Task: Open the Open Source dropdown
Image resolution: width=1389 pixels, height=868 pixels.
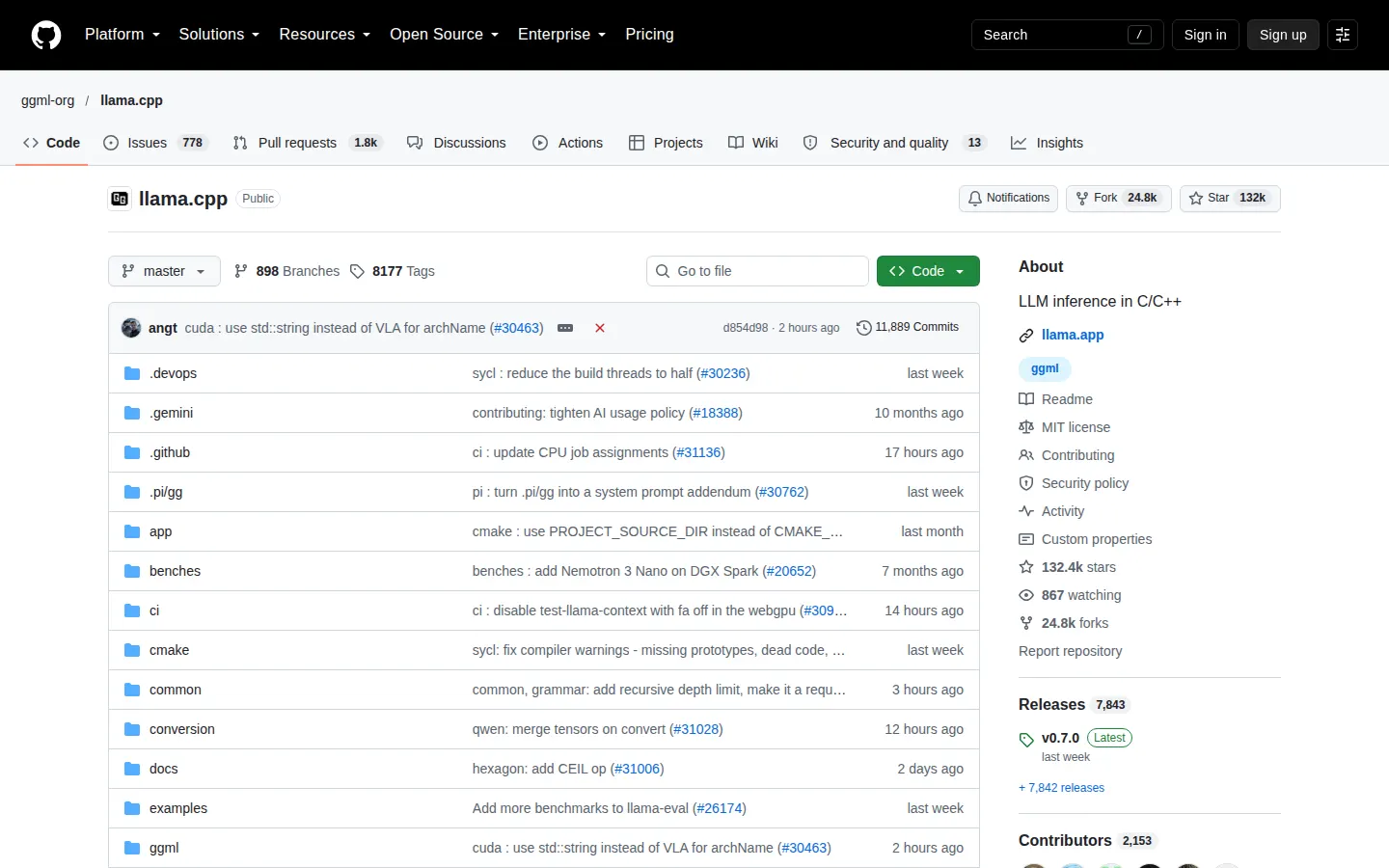Action: click(445, 35)
